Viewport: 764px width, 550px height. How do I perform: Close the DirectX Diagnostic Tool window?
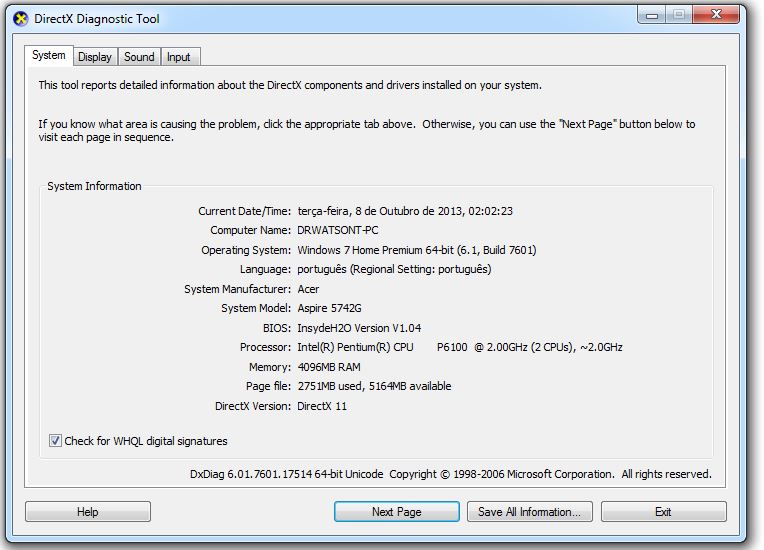pos(716,15)
